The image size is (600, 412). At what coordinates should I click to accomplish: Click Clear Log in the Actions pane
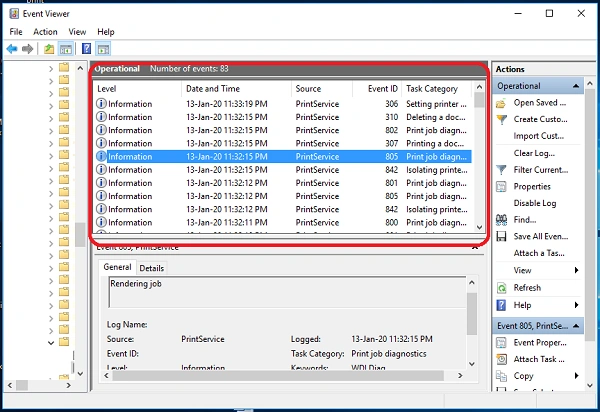pyautogui.click(x=534, y=153)
